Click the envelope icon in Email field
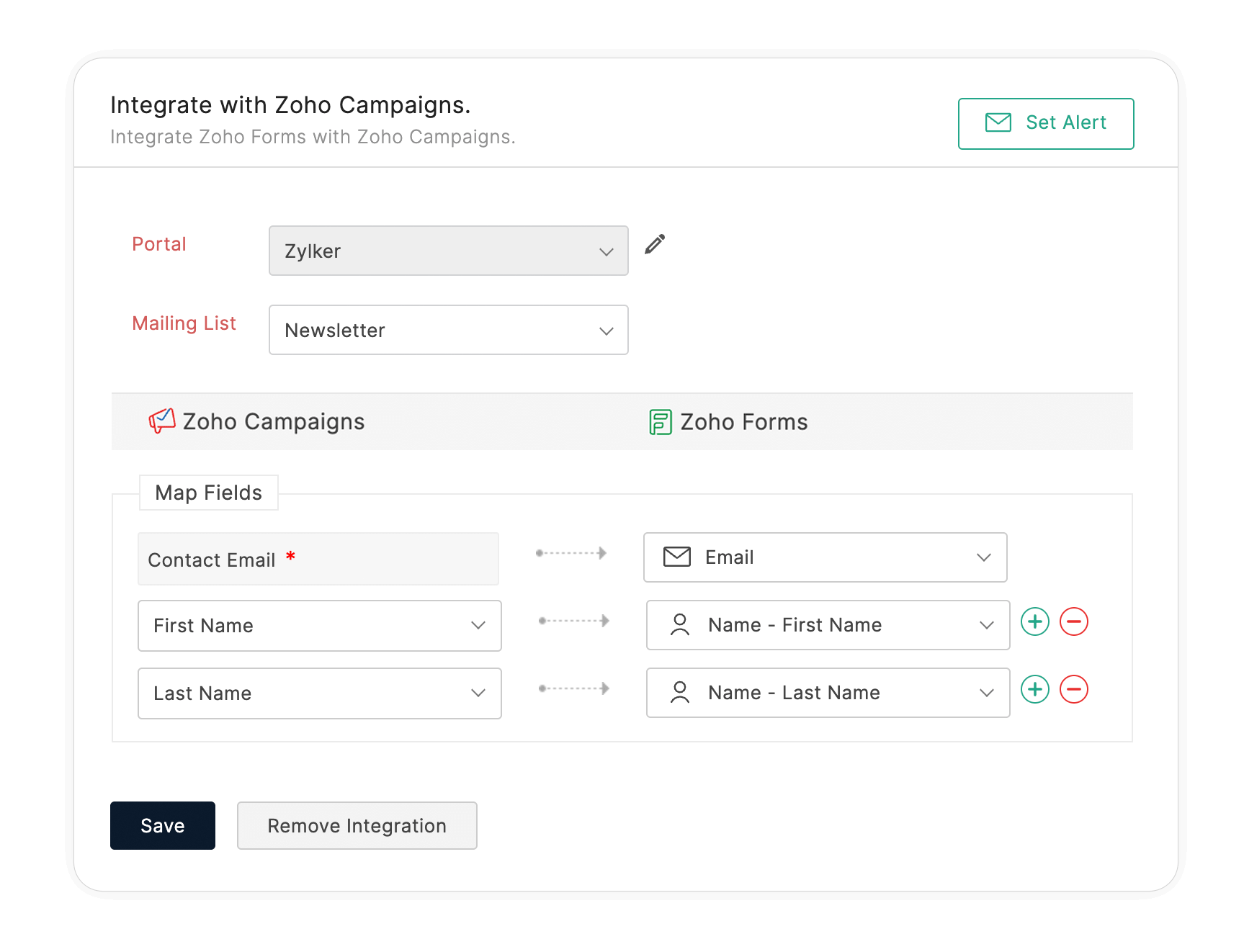1244x952 pixels. [x=676, y=557]
